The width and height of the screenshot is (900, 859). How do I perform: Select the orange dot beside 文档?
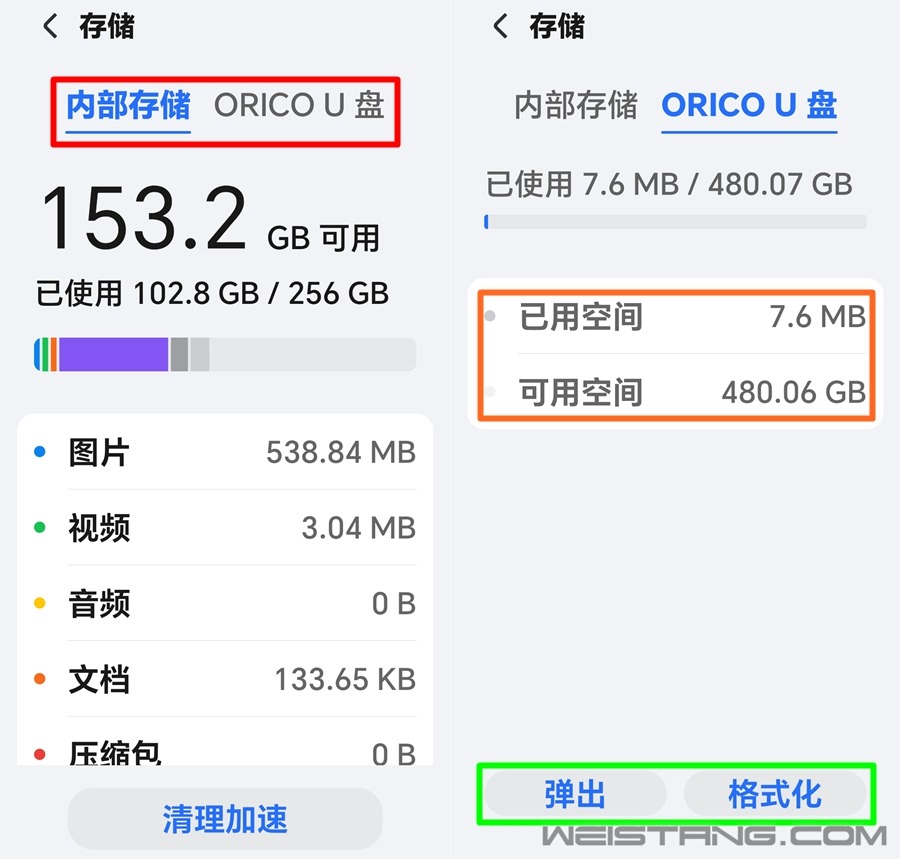click(x=40, y=679)
